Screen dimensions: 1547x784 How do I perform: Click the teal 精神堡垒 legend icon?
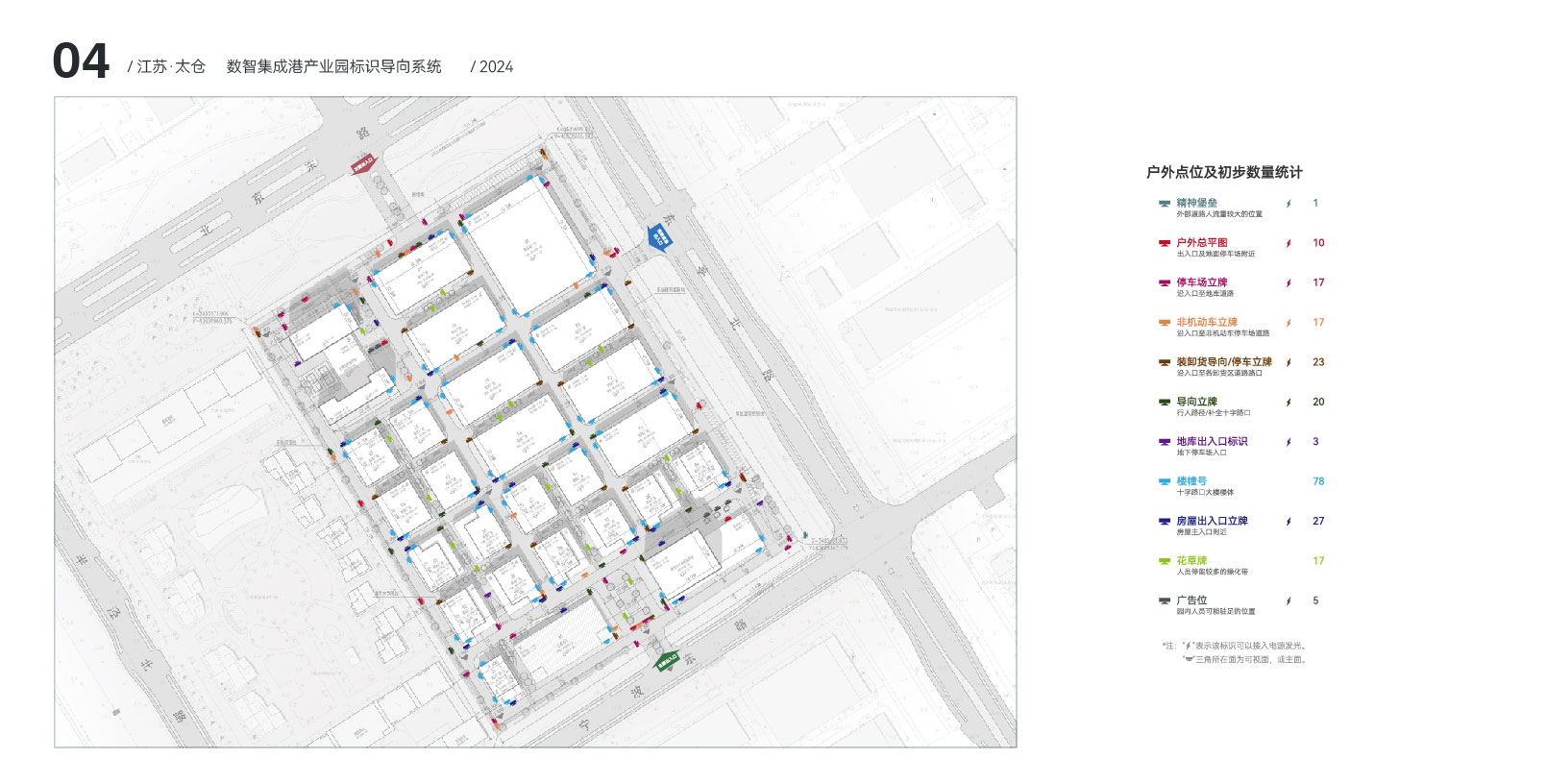(x=1164, y=204)
